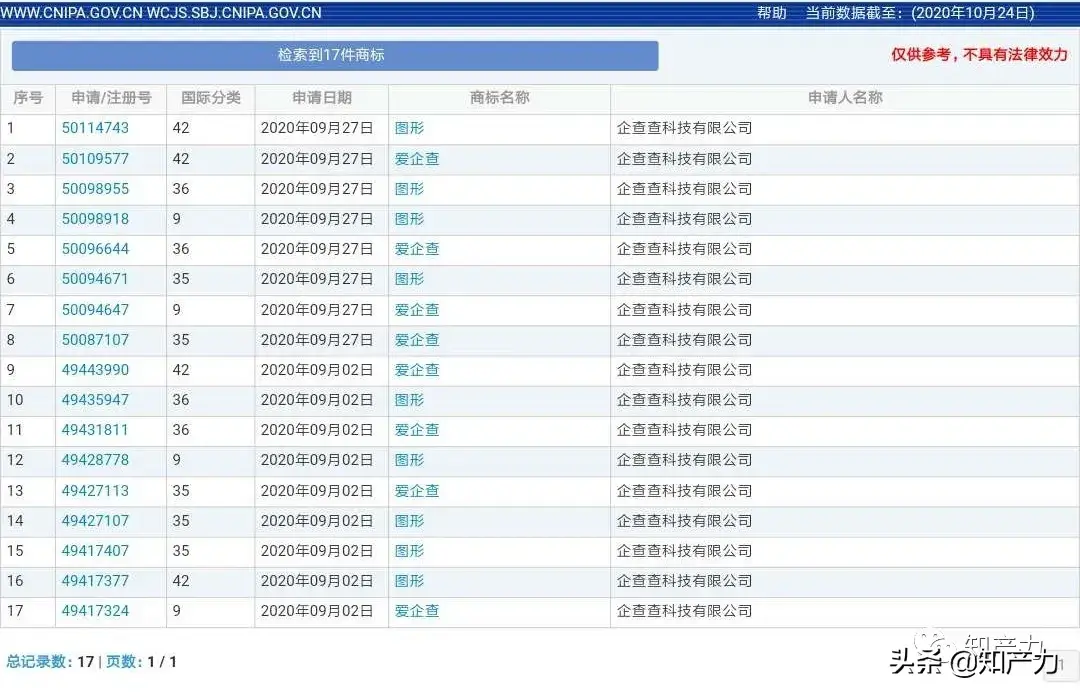This screenshot has width=1080, height=696.
Task: Open application number 49428778
Action: [95, 460]
